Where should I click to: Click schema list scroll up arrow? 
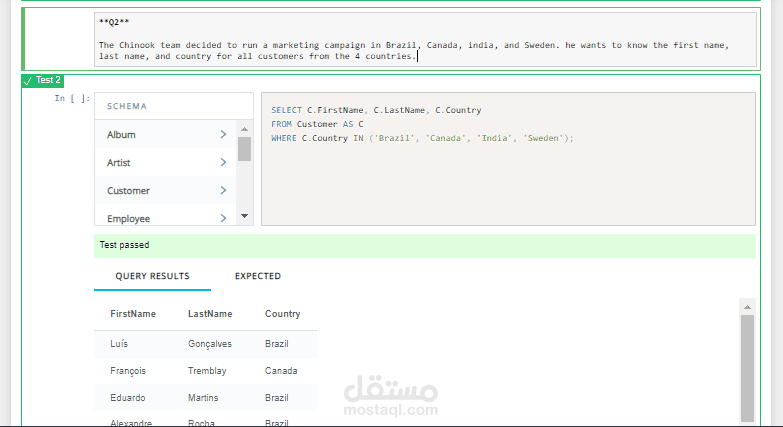(x=244, y=129)
